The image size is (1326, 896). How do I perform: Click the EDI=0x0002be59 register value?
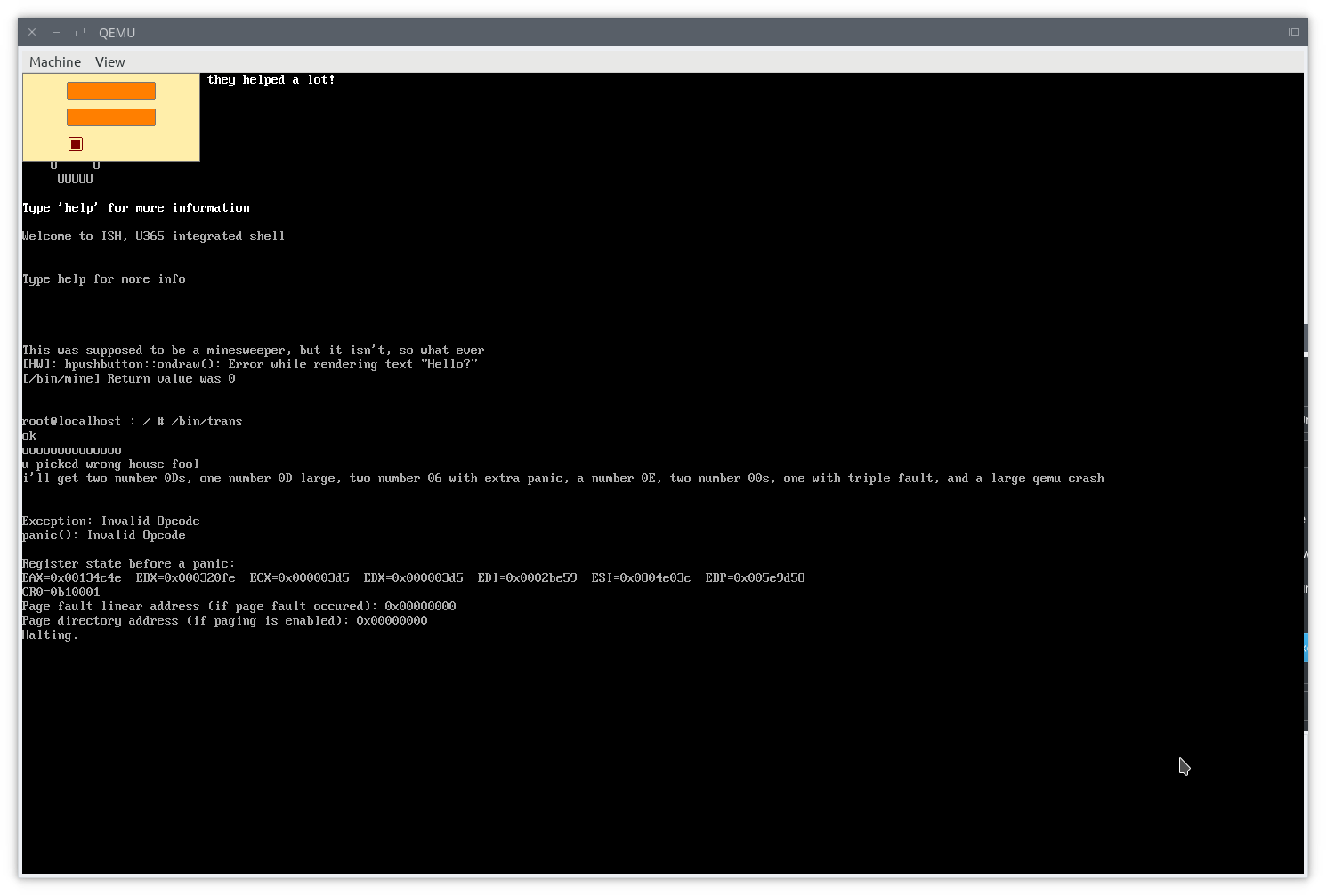click(x=528, y=577)
